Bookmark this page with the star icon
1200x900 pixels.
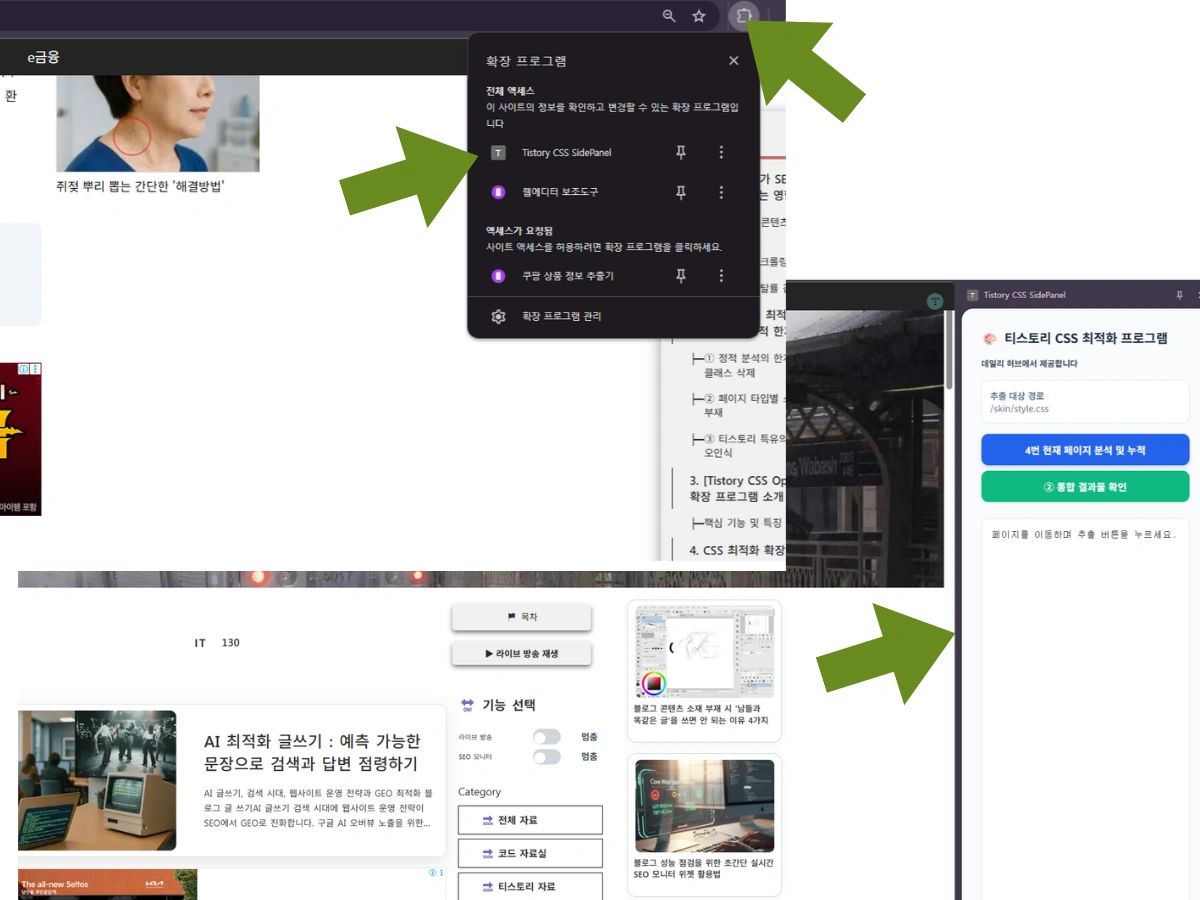pos(699,16)
